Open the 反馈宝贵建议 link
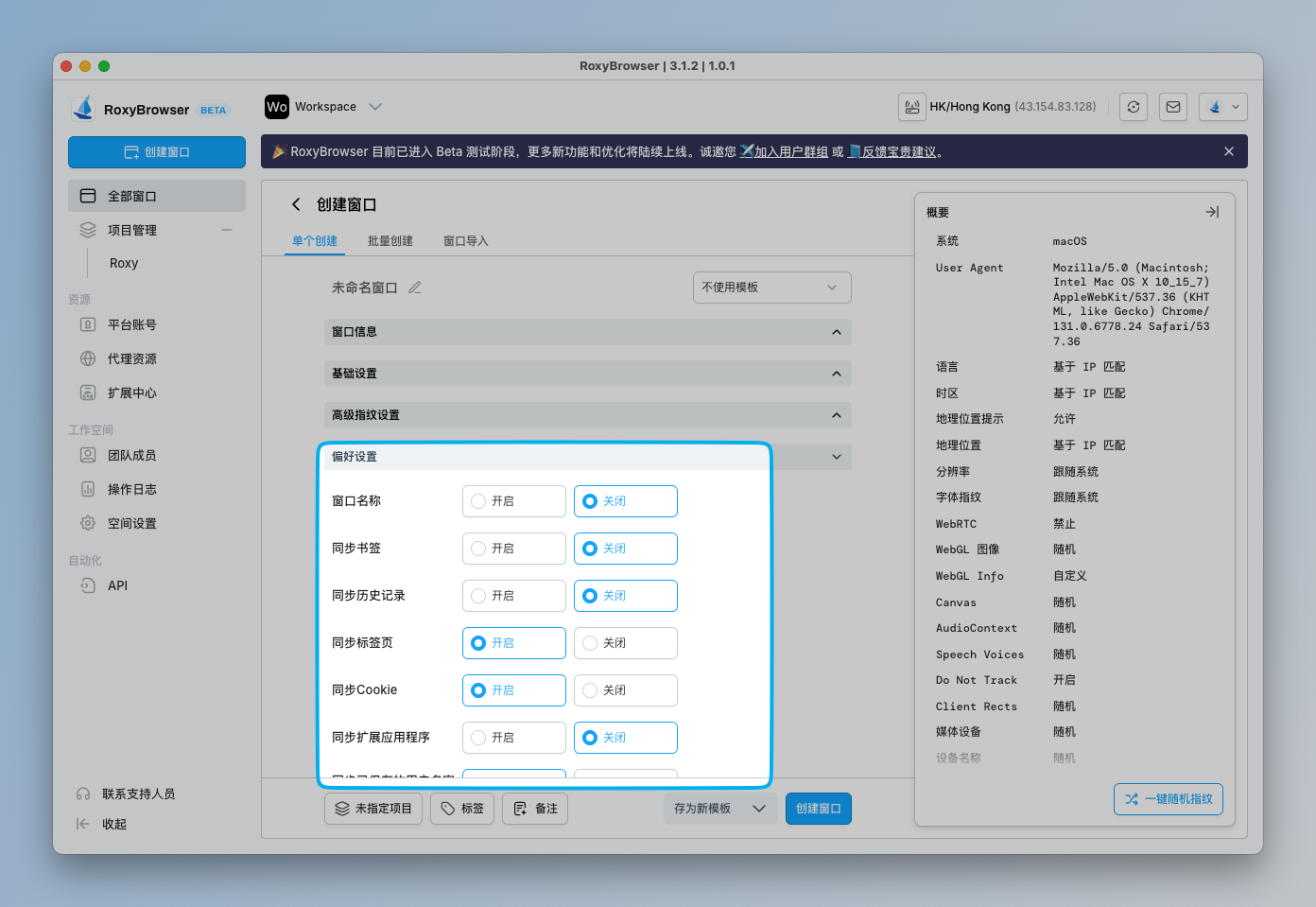 (x=899, y=151)
